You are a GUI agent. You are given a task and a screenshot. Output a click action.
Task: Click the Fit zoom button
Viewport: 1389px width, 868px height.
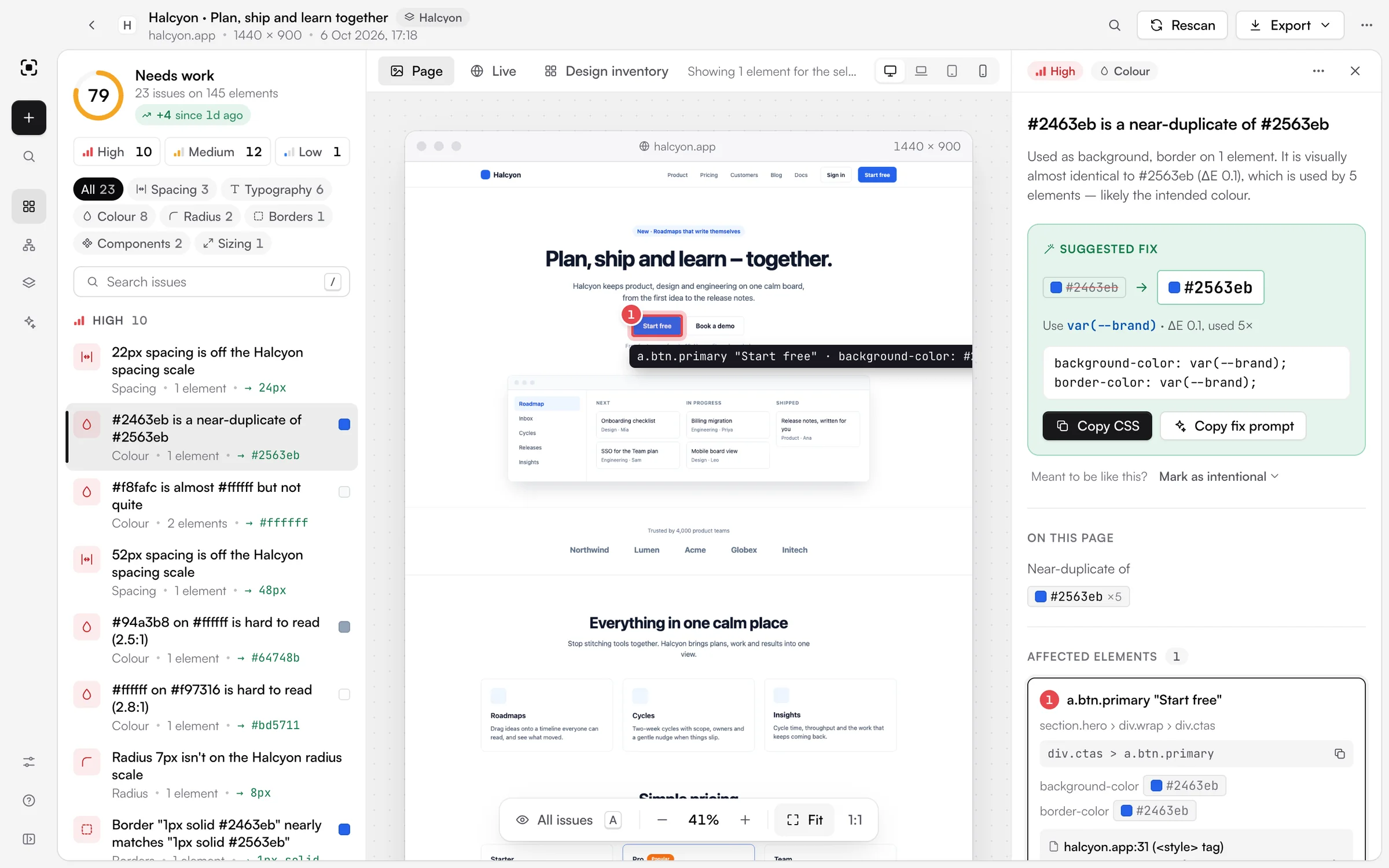click(804, 820)
